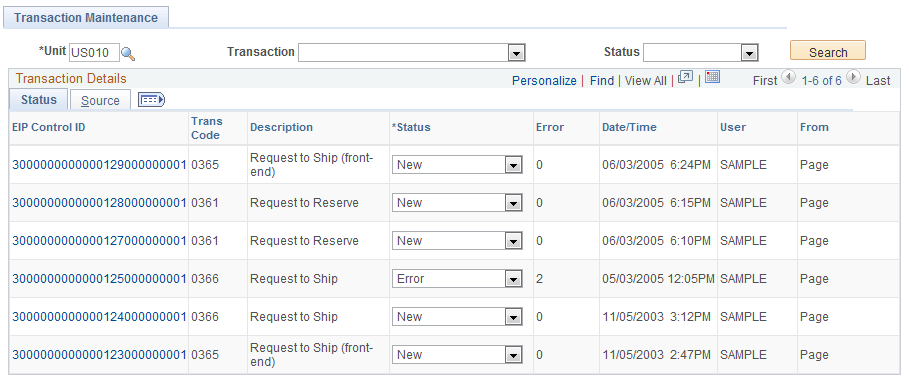909x384 pixels.
Task: Click Error count value 2
Action: point(540,279)
